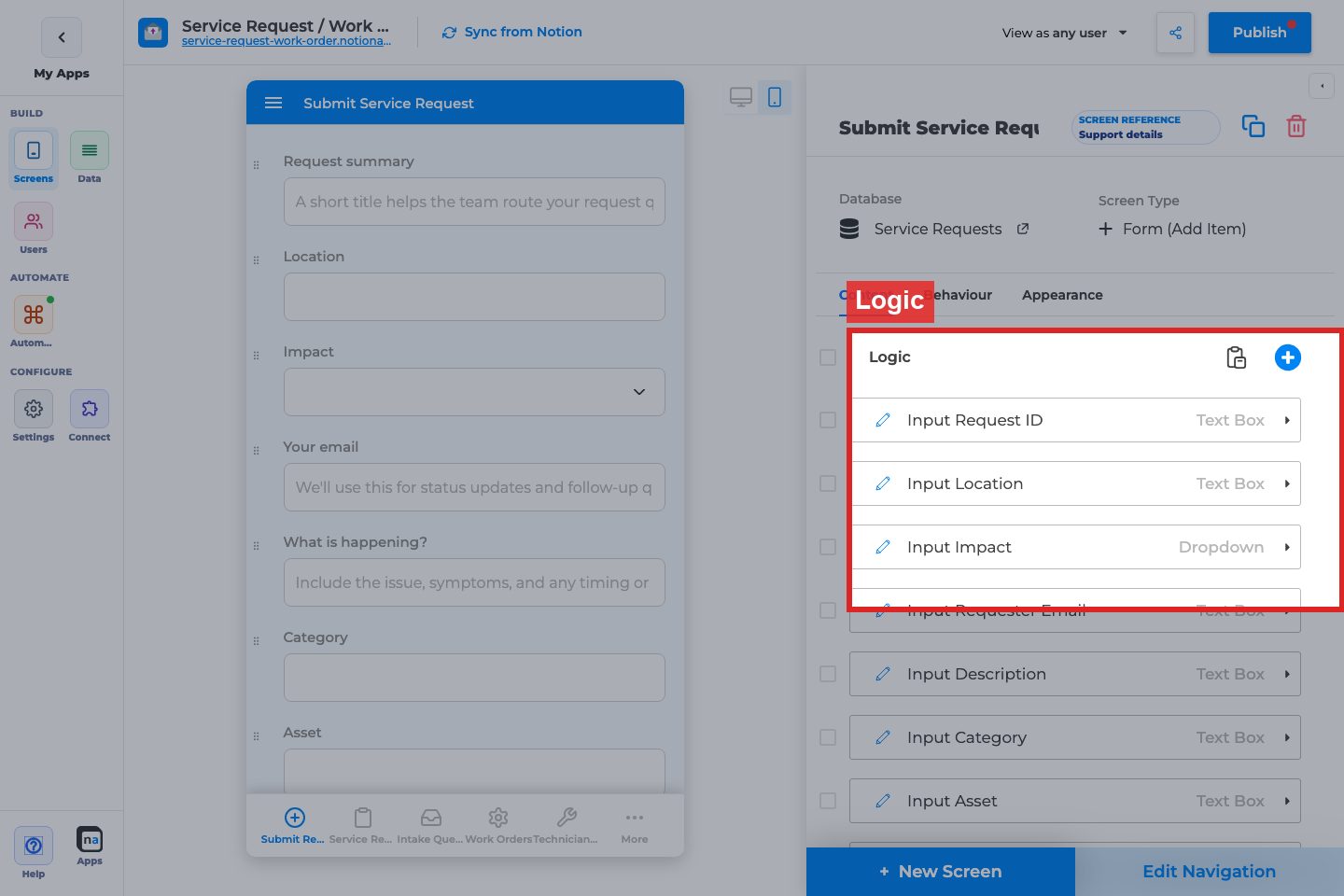Click the share icon button
The image size is (1344, 896).
1175,33
